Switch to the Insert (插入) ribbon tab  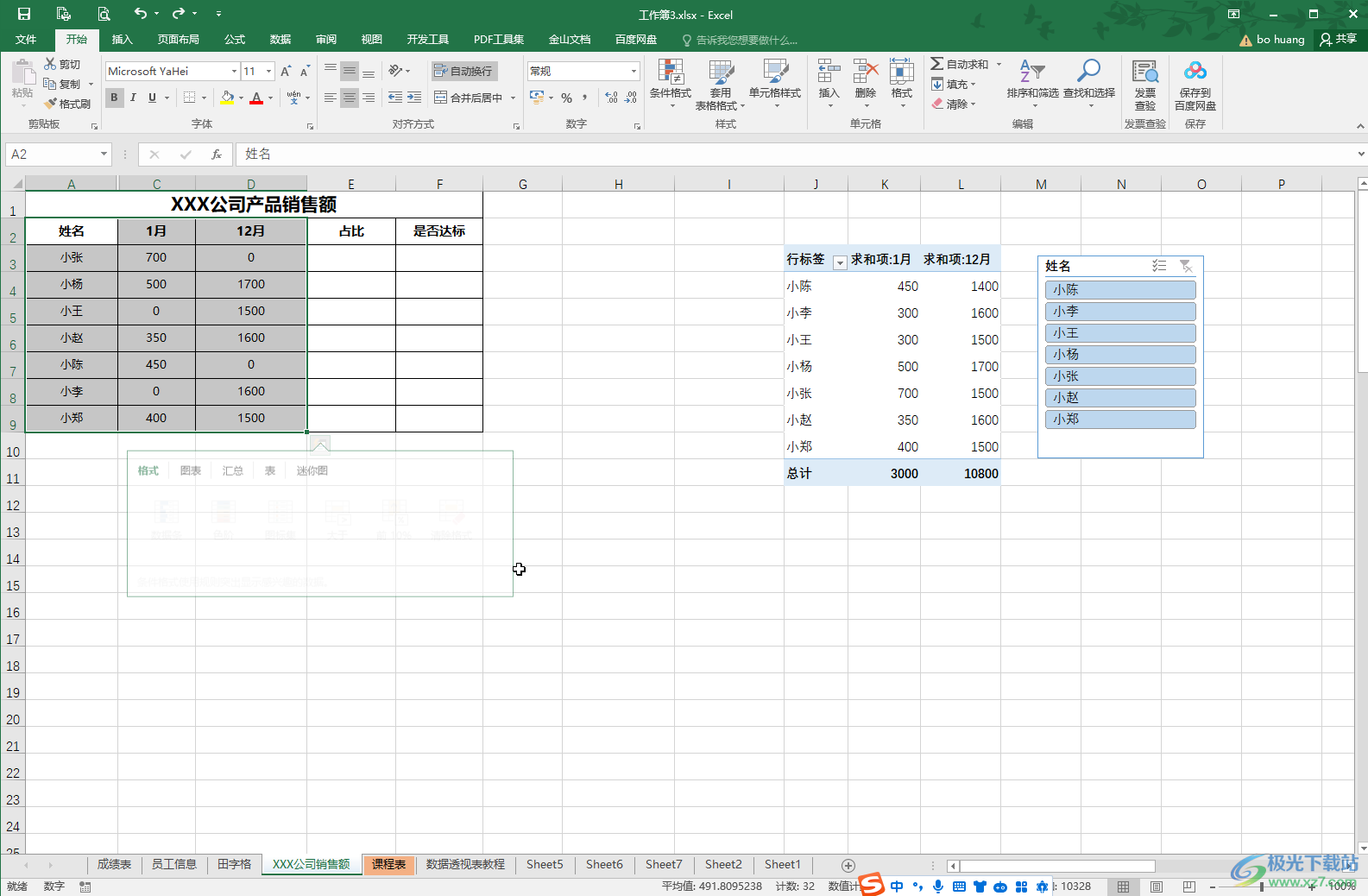click(x=123, y=40)
